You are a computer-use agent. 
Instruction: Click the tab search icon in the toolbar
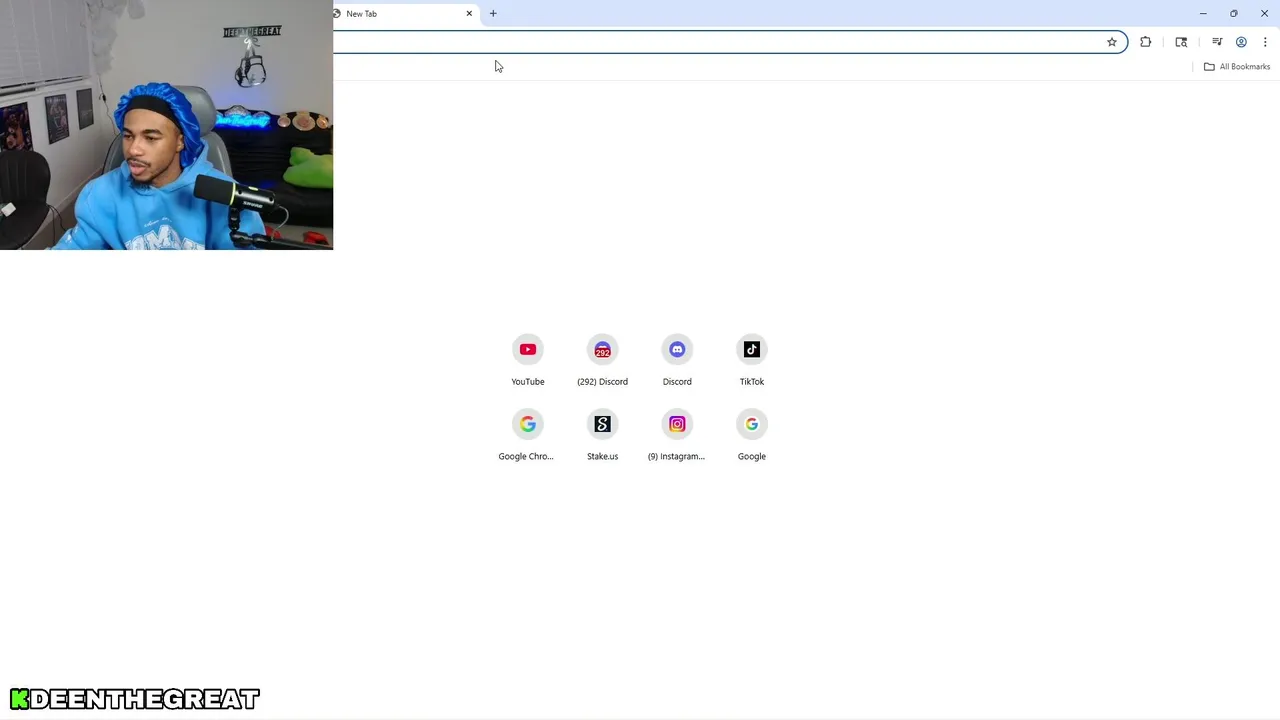(1181, 42)
